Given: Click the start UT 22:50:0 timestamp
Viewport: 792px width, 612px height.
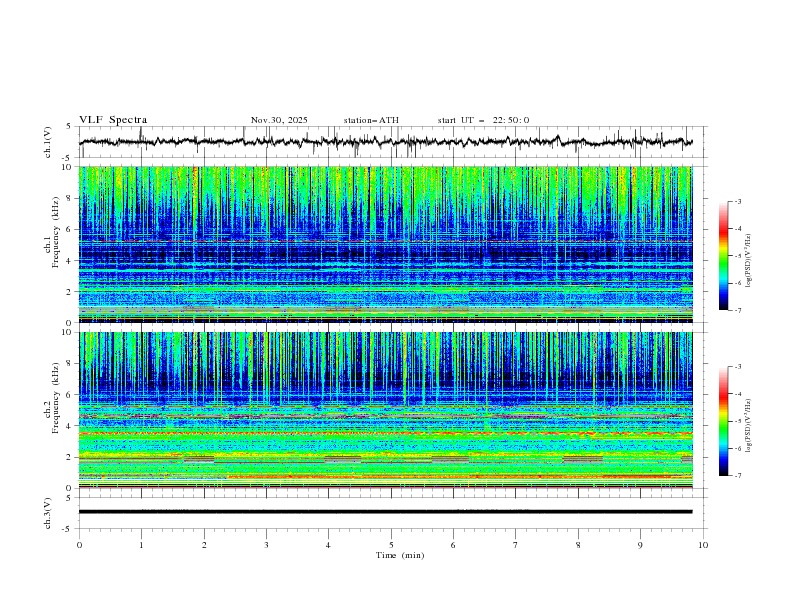Looking at the screenshot, I should 484,120.
